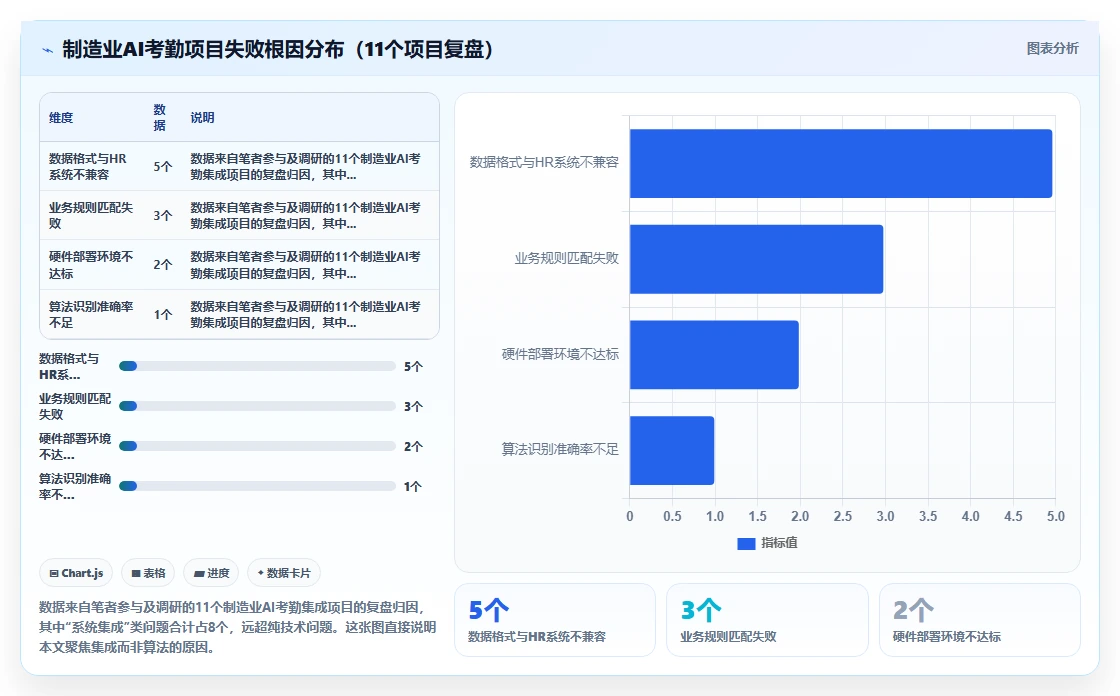Click the 图表分析 label in the header

click(1052, 49)
